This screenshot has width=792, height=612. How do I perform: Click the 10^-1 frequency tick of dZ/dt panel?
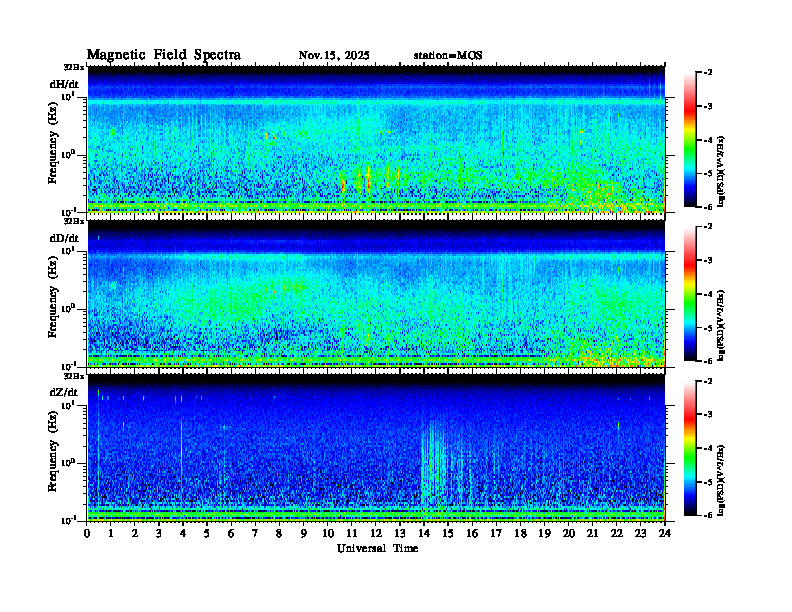(68, 520)
